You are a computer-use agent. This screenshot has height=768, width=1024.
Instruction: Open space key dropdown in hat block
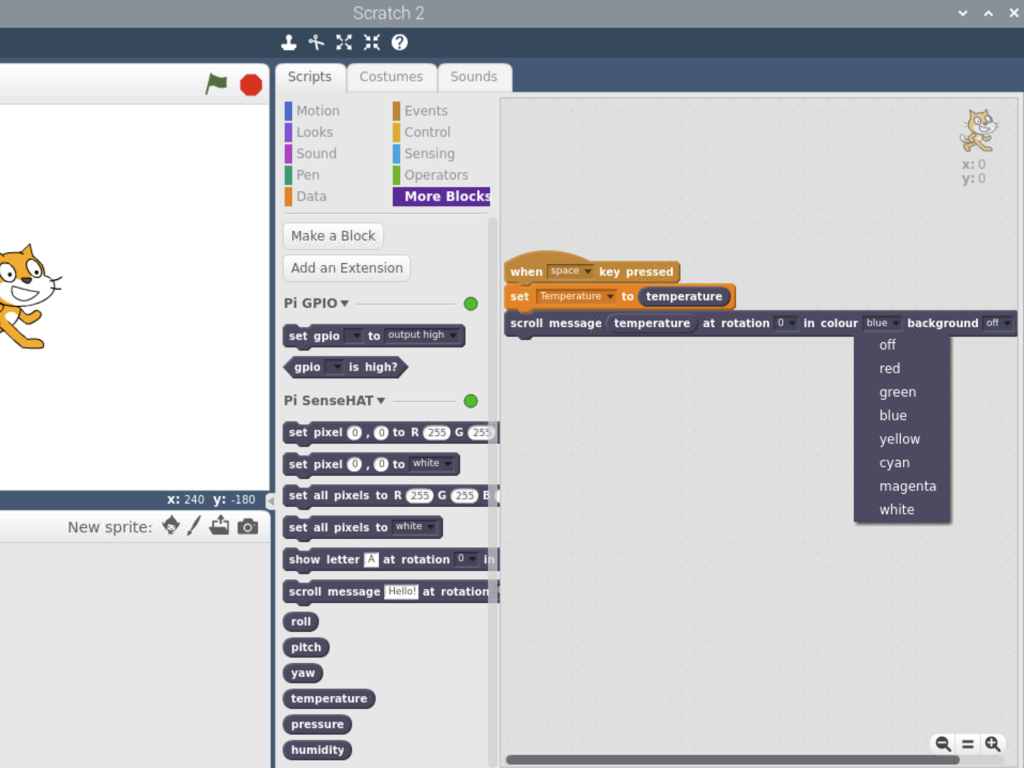pos(570,271)
